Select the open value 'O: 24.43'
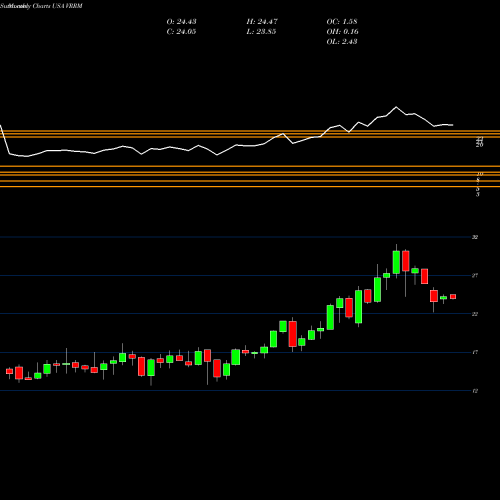 coord(181,22)
